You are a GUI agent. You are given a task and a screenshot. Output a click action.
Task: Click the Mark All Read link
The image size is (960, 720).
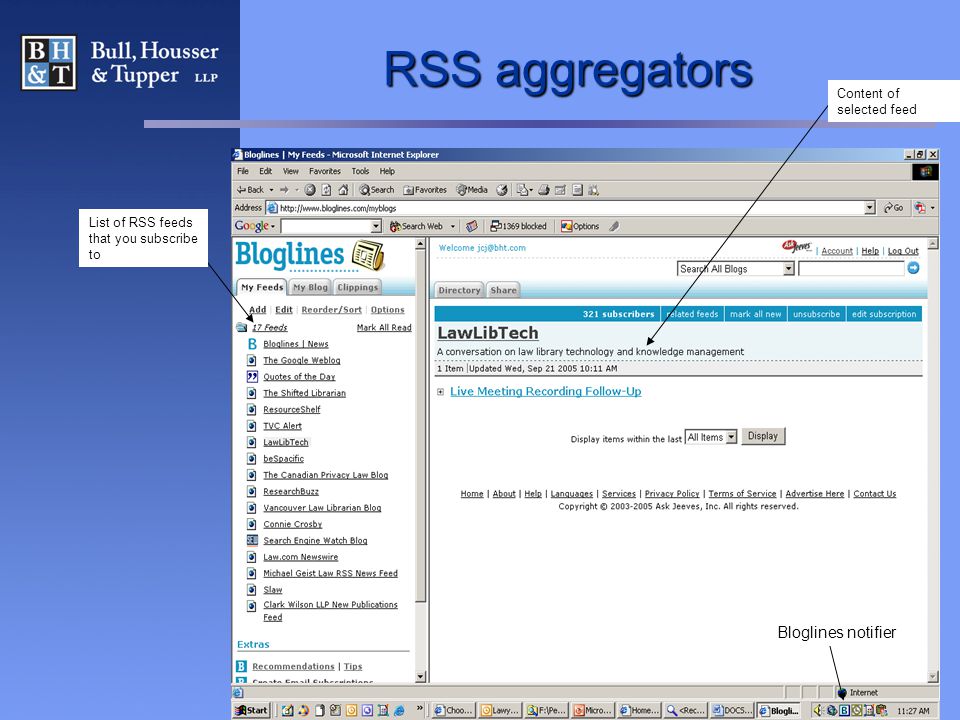click(384, 328)
